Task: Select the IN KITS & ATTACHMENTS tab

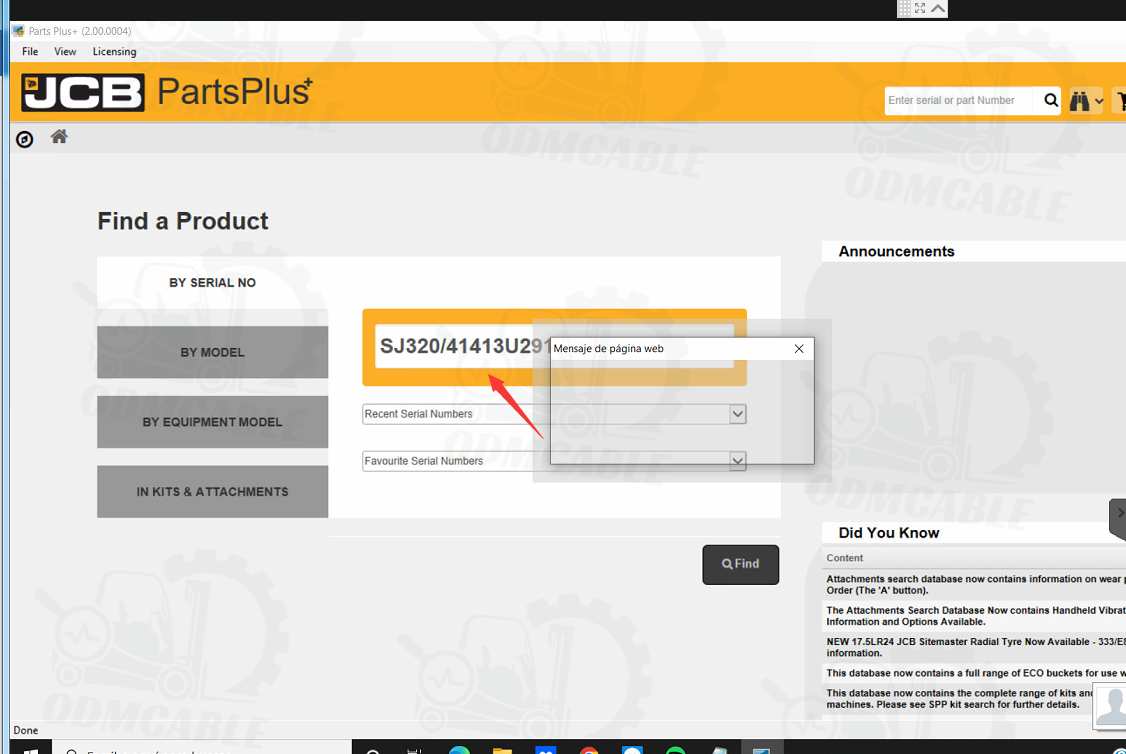Action: pyautogui.click(x=212, y=492)
